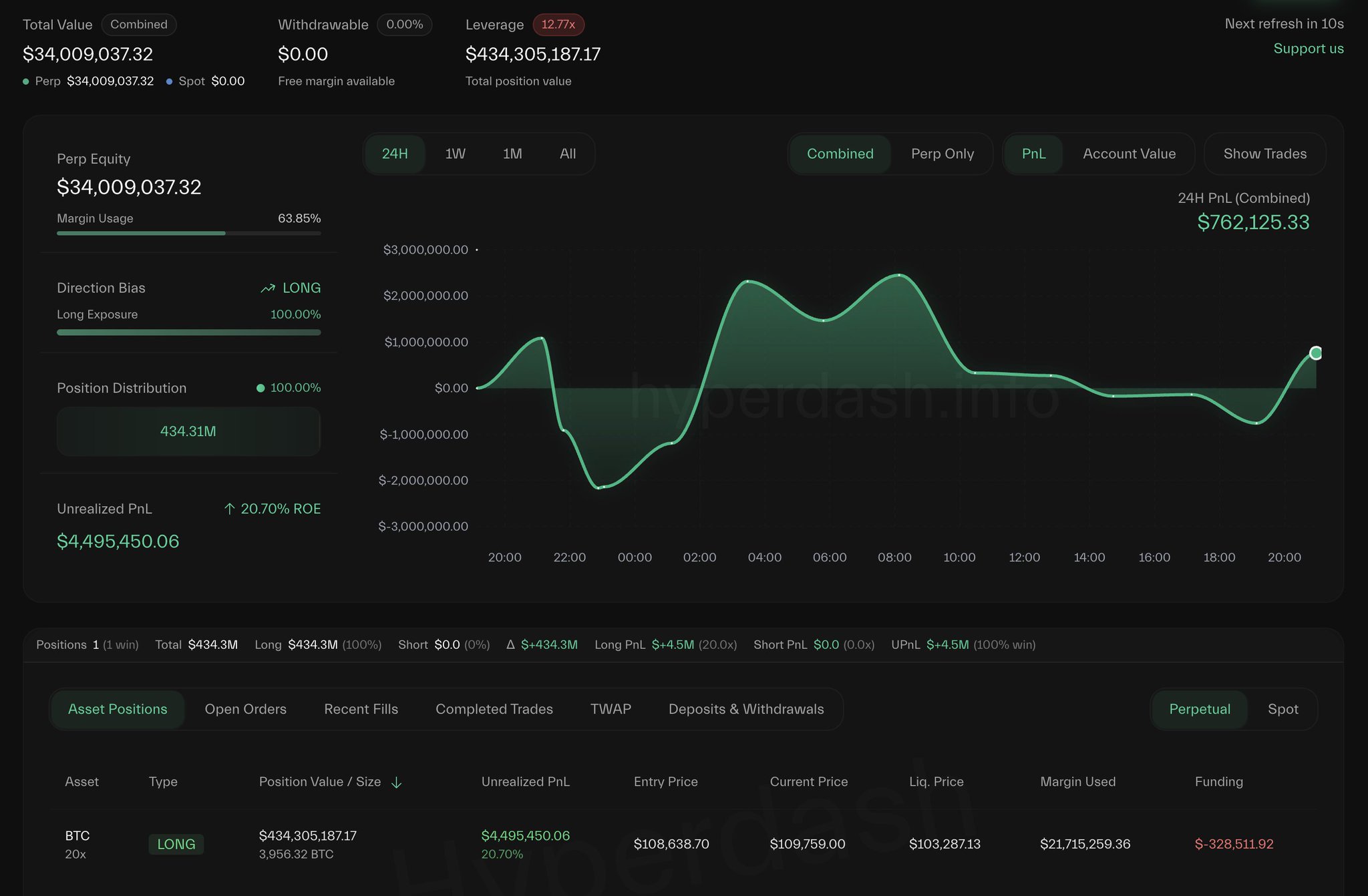Open the TWAP tab

[x=611, y=709]
